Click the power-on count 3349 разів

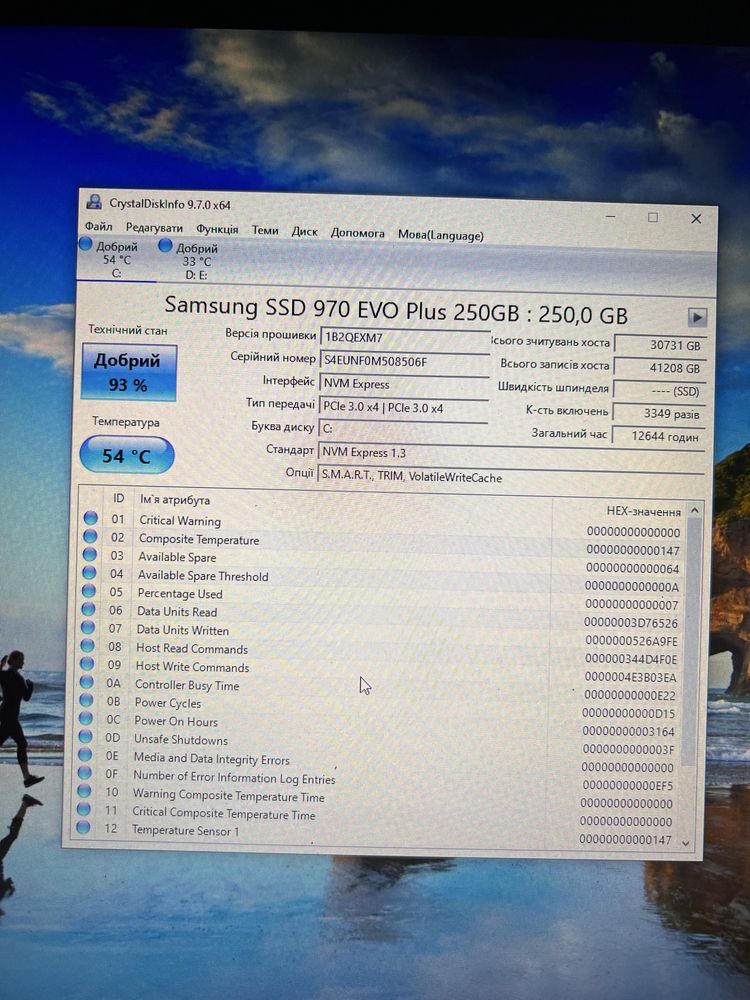tap(659, 413)
